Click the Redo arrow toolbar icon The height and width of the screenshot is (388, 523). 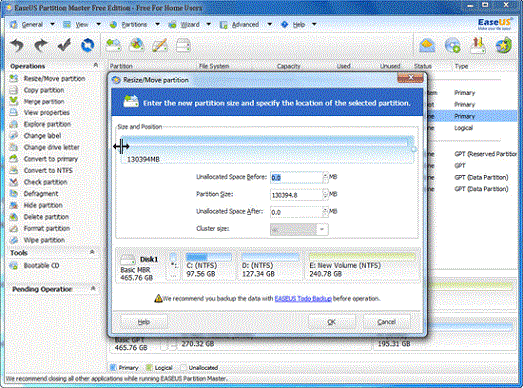pos(40,45)
